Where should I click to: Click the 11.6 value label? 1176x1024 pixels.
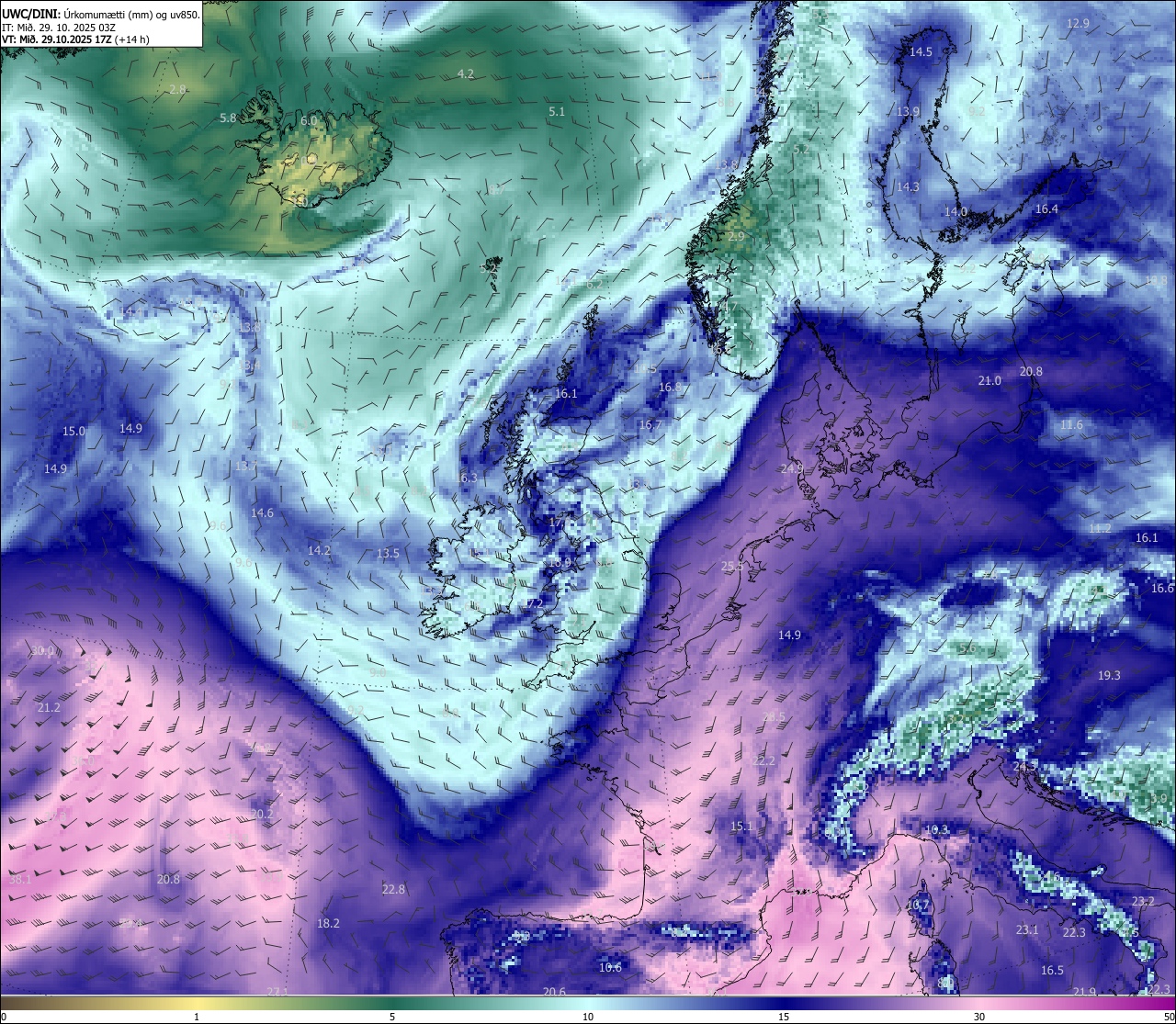(x=1071, y=425)
